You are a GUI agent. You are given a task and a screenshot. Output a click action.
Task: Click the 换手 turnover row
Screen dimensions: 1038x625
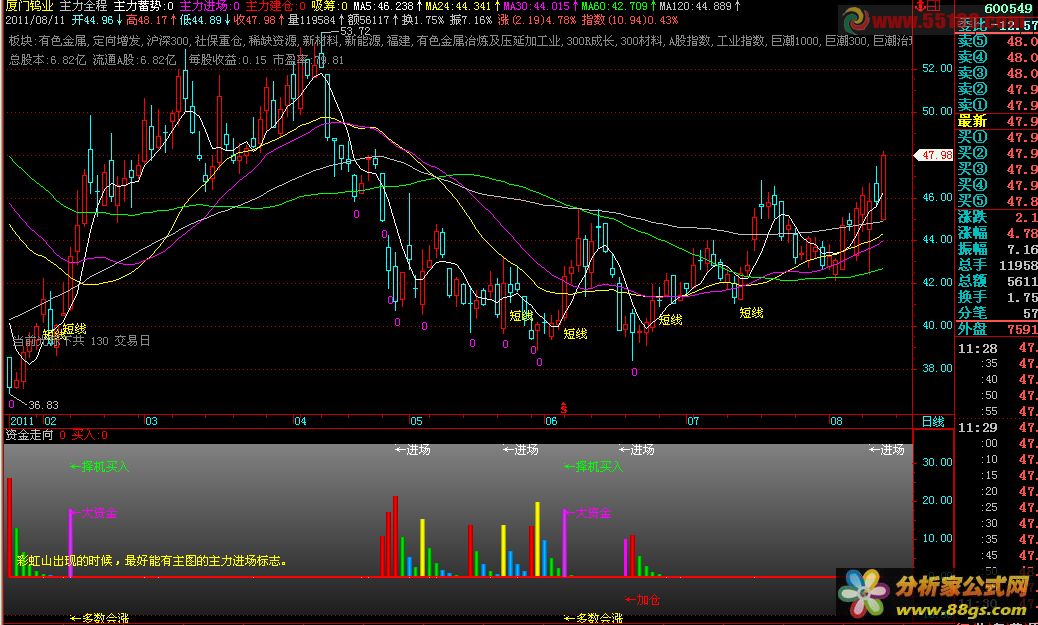(x=997, y=297)
